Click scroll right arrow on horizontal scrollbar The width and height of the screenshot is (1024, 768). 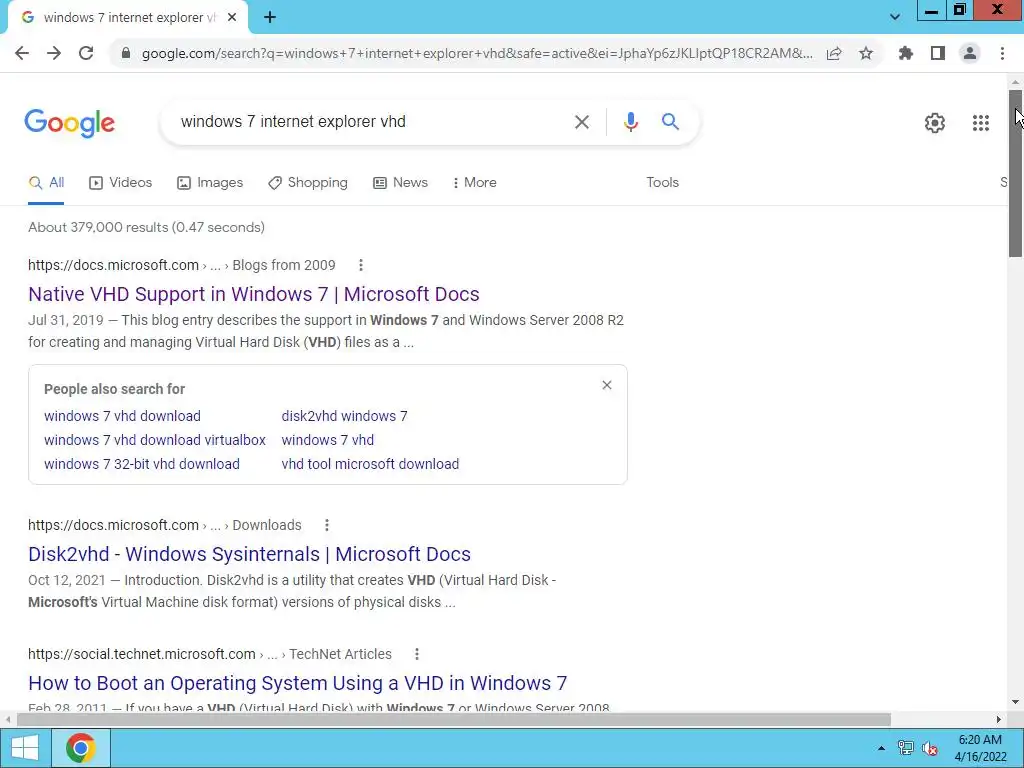click(x=999, y=720)
